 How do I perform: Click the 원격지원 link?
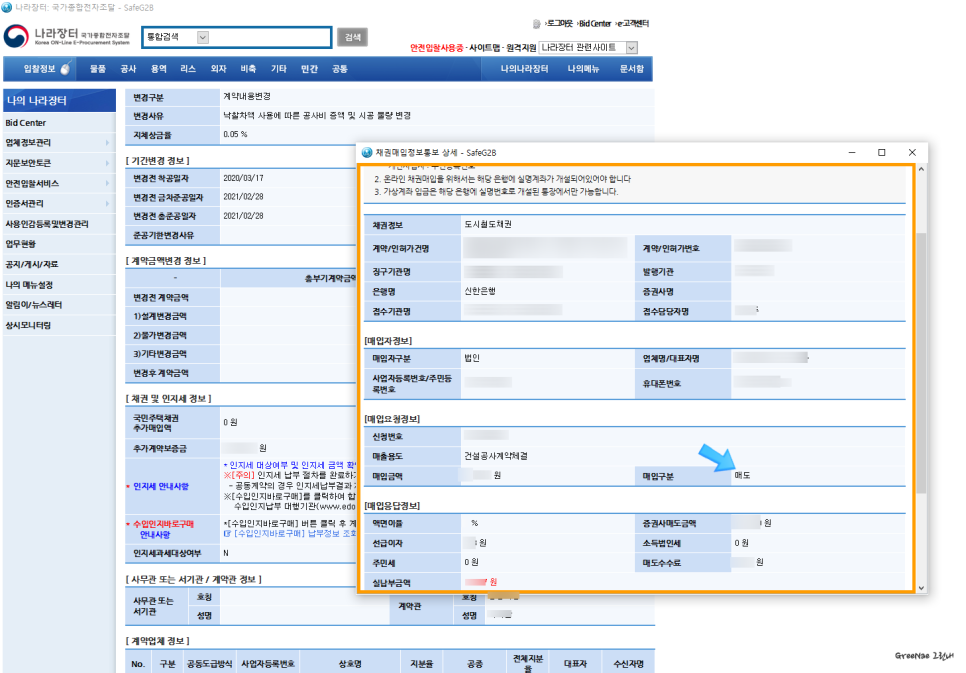tap(521, 47)
